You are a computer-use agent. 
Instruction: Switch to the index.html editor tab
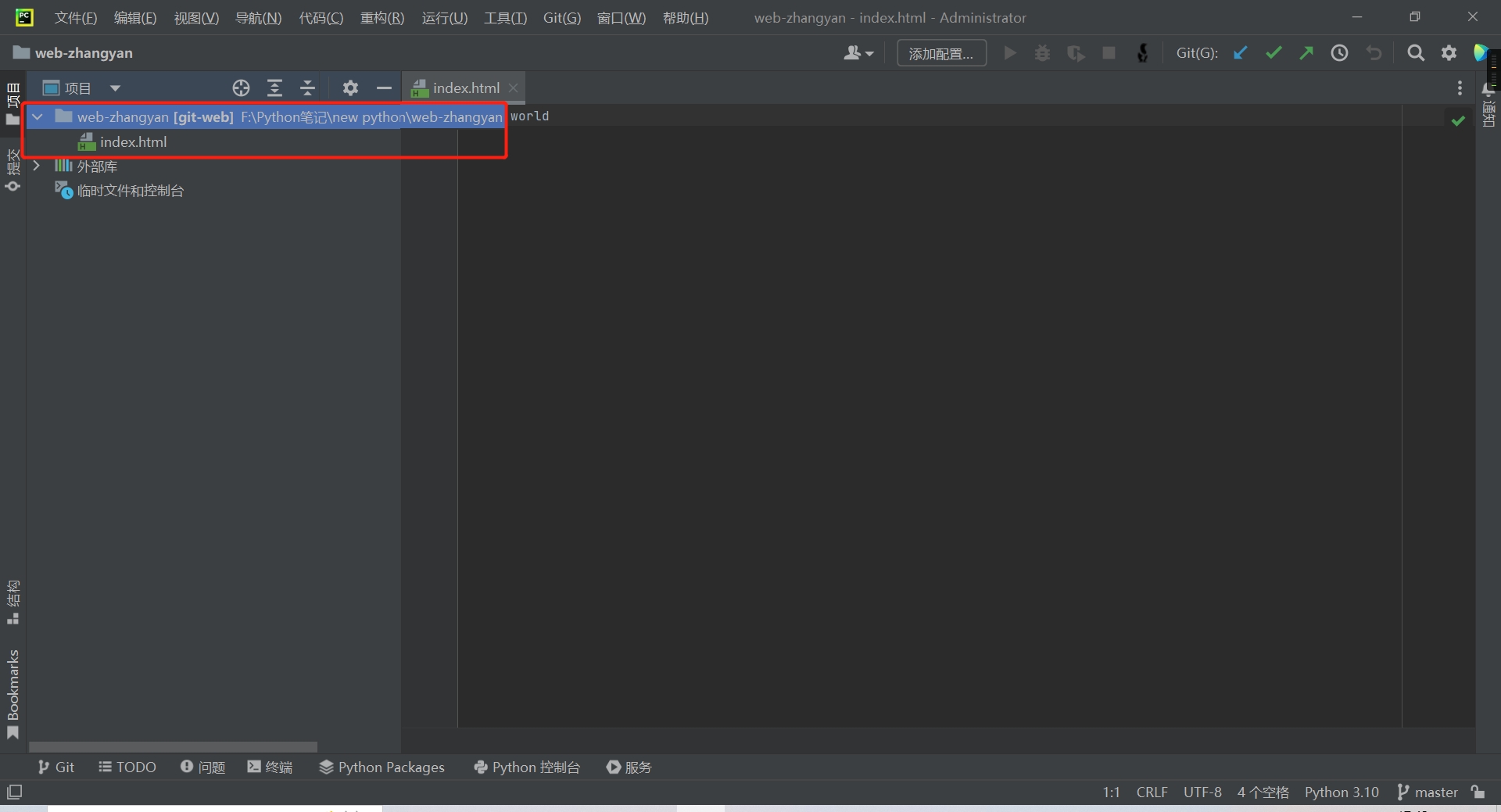[465, 88]
